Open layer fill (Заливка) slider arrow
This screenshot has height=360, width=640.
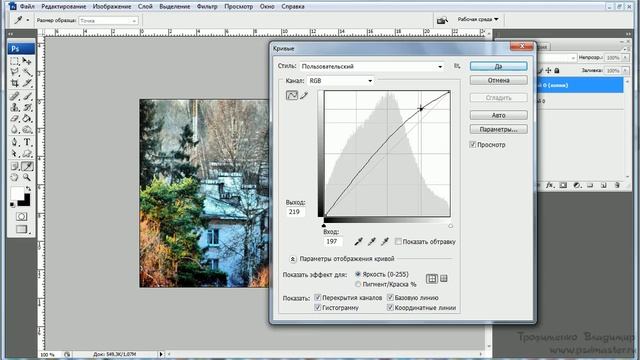tap(625, 71)
